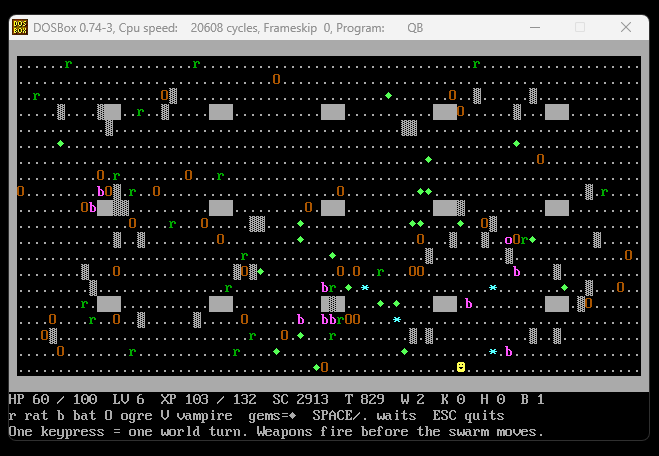Click the DOSBox window title text
The image size is (659, 456).
(228, 28)
